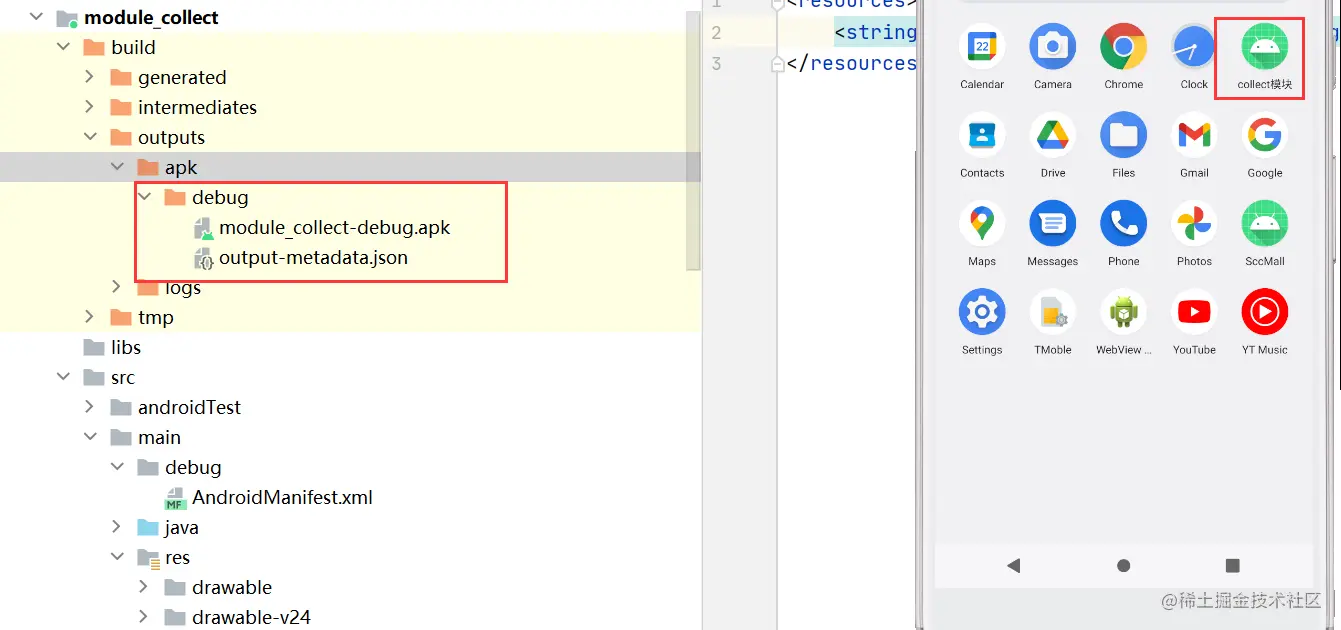Open the Calendar app on emulator
This screenshot has height=630, width=1341.
pos(982,47)
